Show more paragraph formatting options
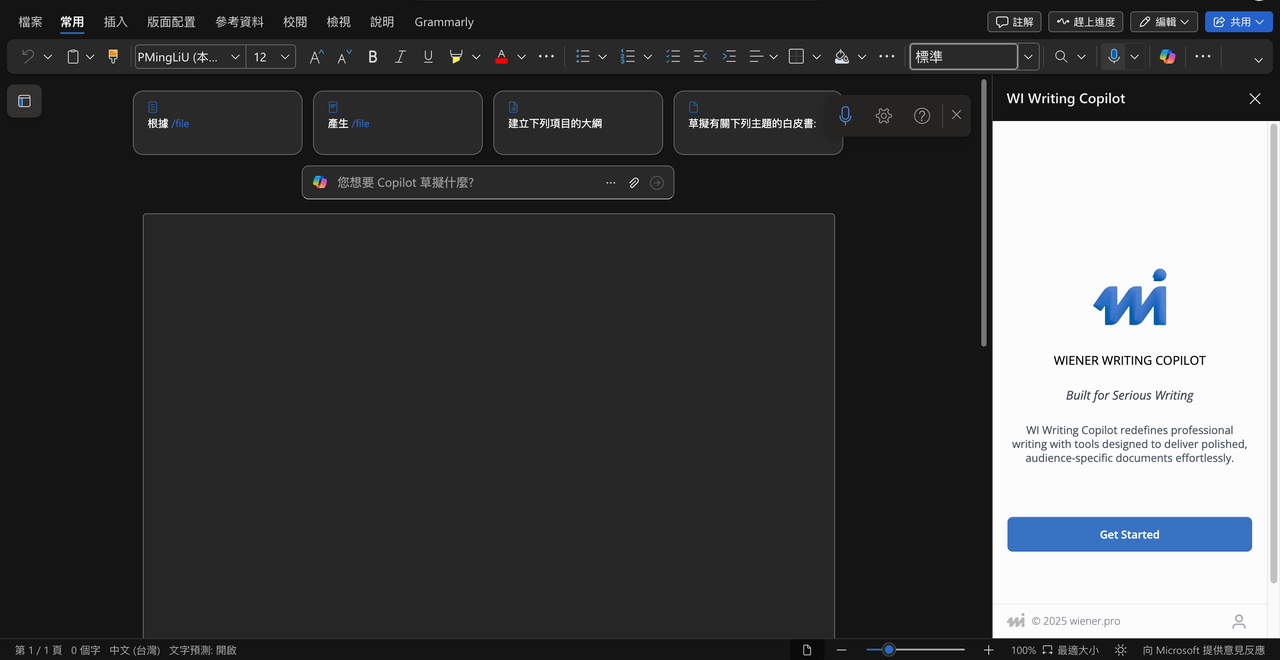The height and width of the screenshot is (660, 1280). (887, 57)
